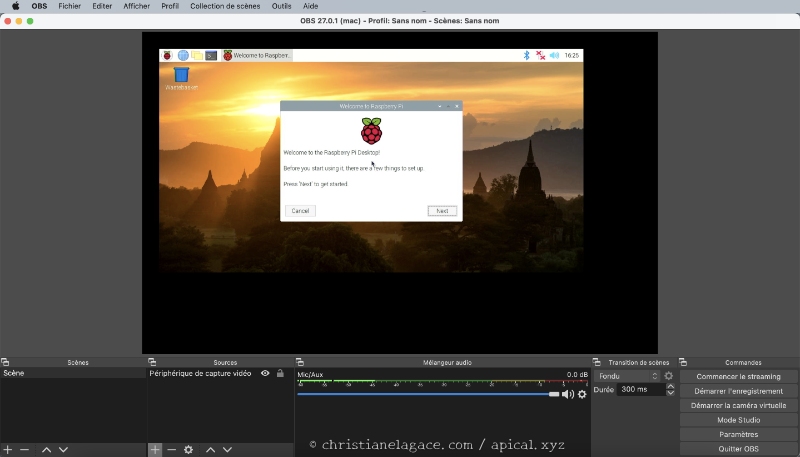Click the network disconnected icon in preview
The width and height of the screenshot is (800, 457).
[x=540, y=55]
